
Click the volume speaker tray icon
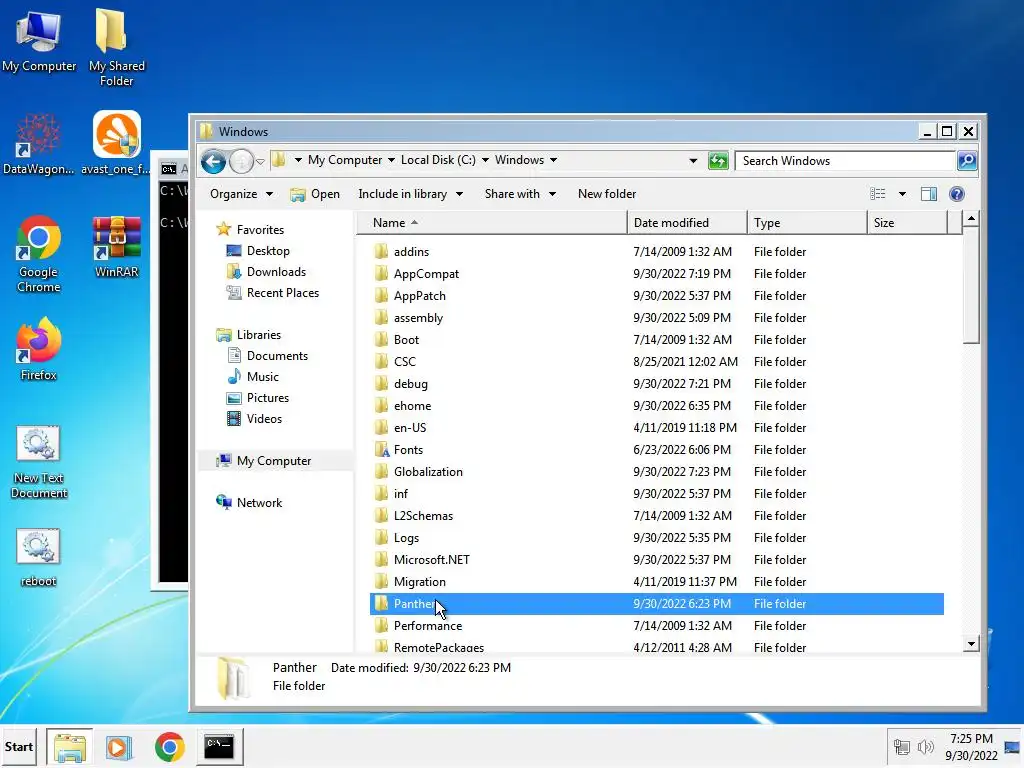tap(925, 747)
